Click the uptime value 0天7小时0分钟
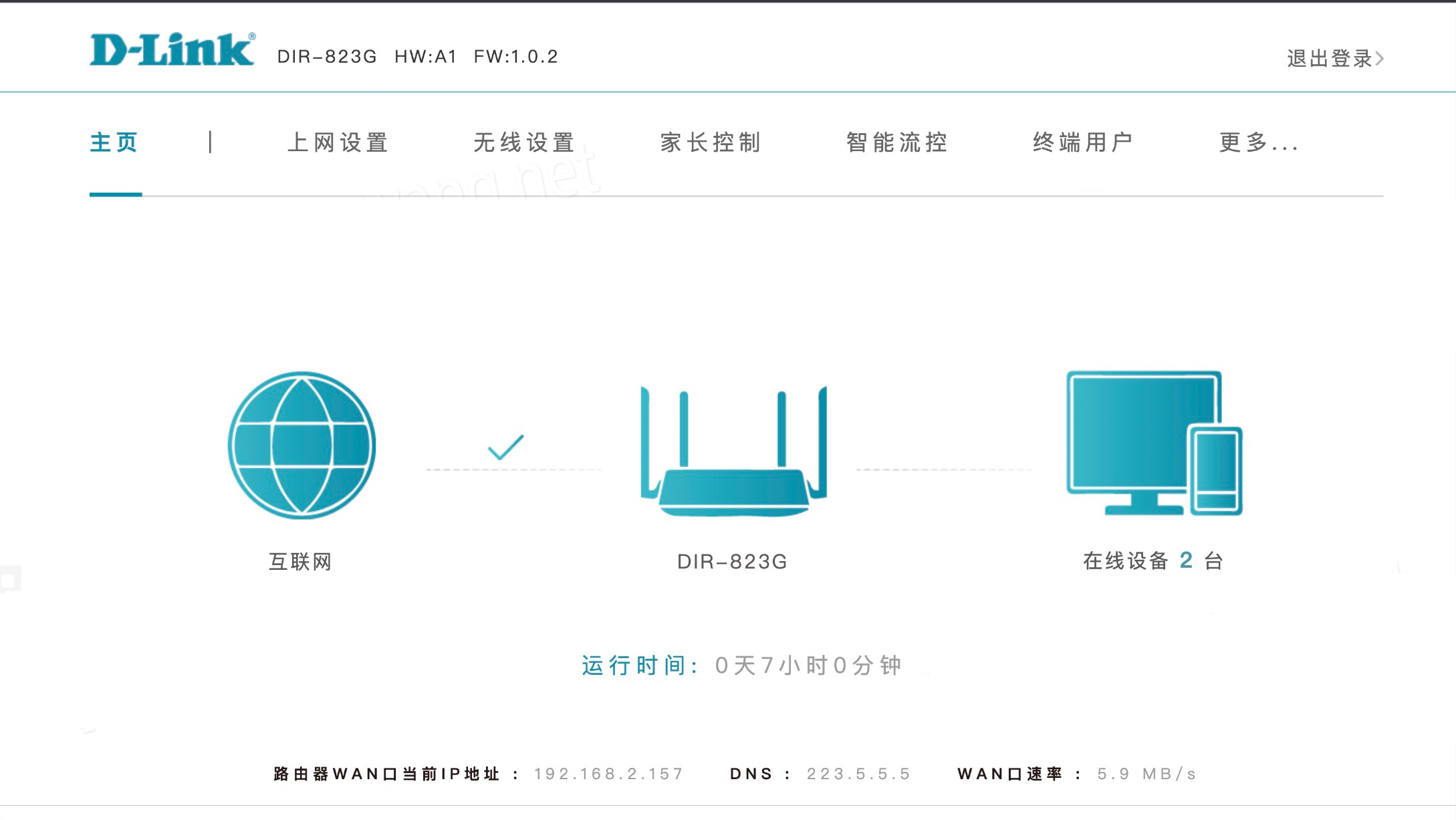The width and height of the screenshot is (1456, 820). (x=809, y=665)
